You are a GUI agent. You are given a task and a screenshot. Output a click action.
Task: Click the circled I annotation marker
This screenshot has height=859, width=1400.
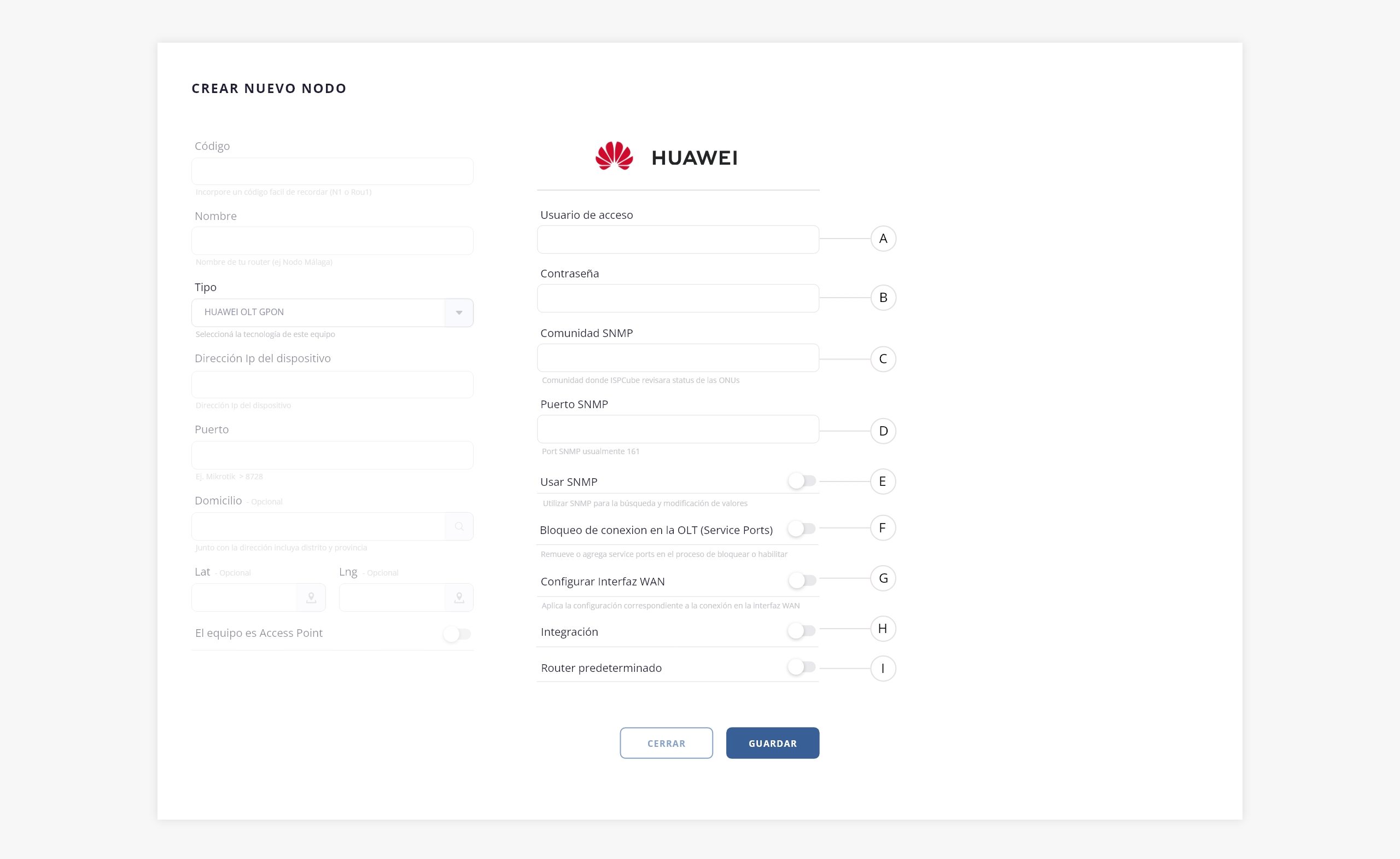click(883, 669)
